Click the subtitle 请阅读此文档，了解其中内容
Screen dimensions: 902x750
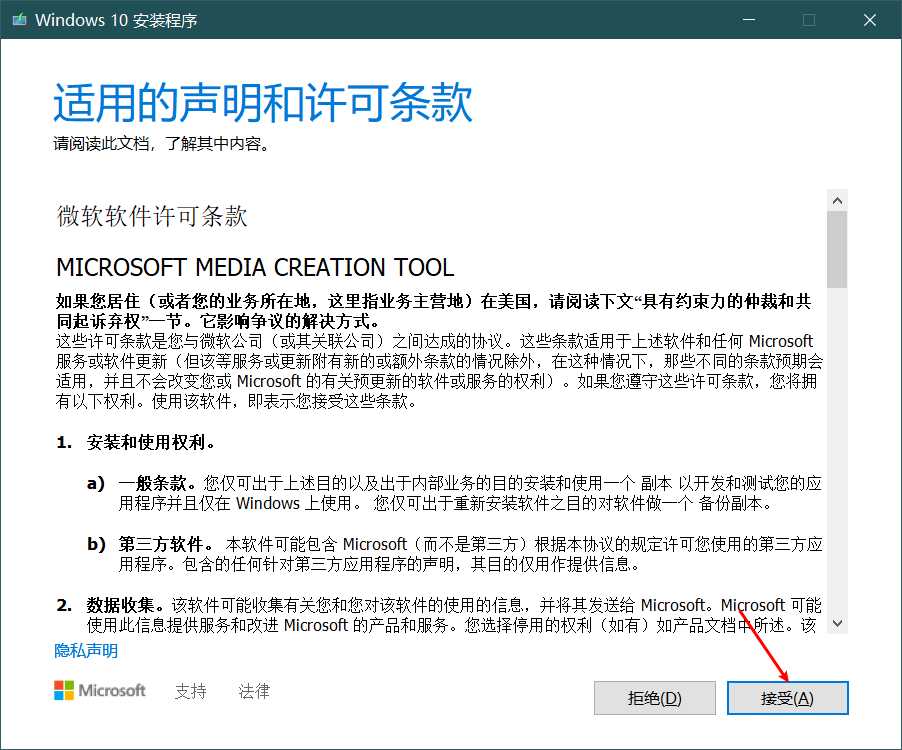pyautogui.click(x=162, y=143)
